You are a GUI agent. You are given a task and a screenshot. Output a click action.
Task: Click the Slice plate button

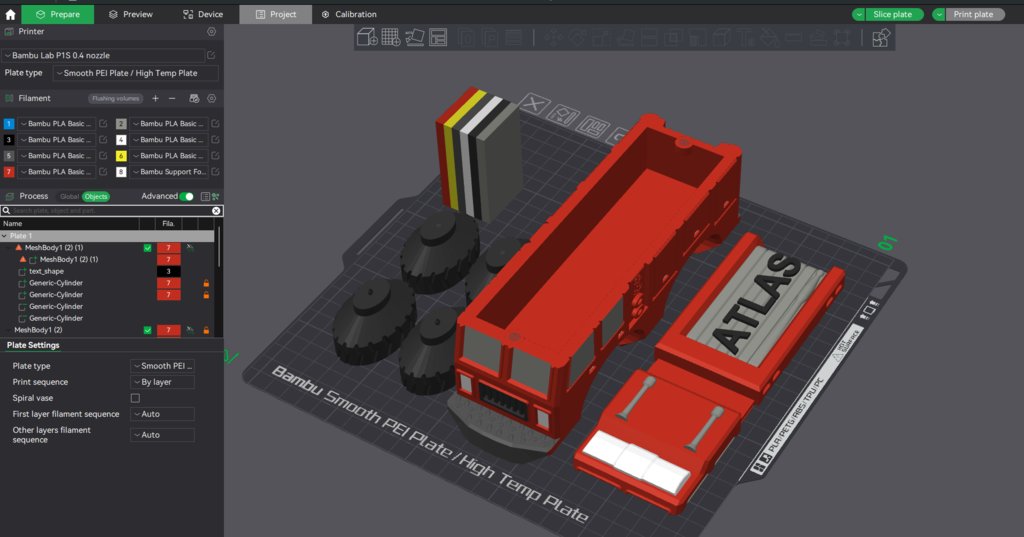(894, 14)
